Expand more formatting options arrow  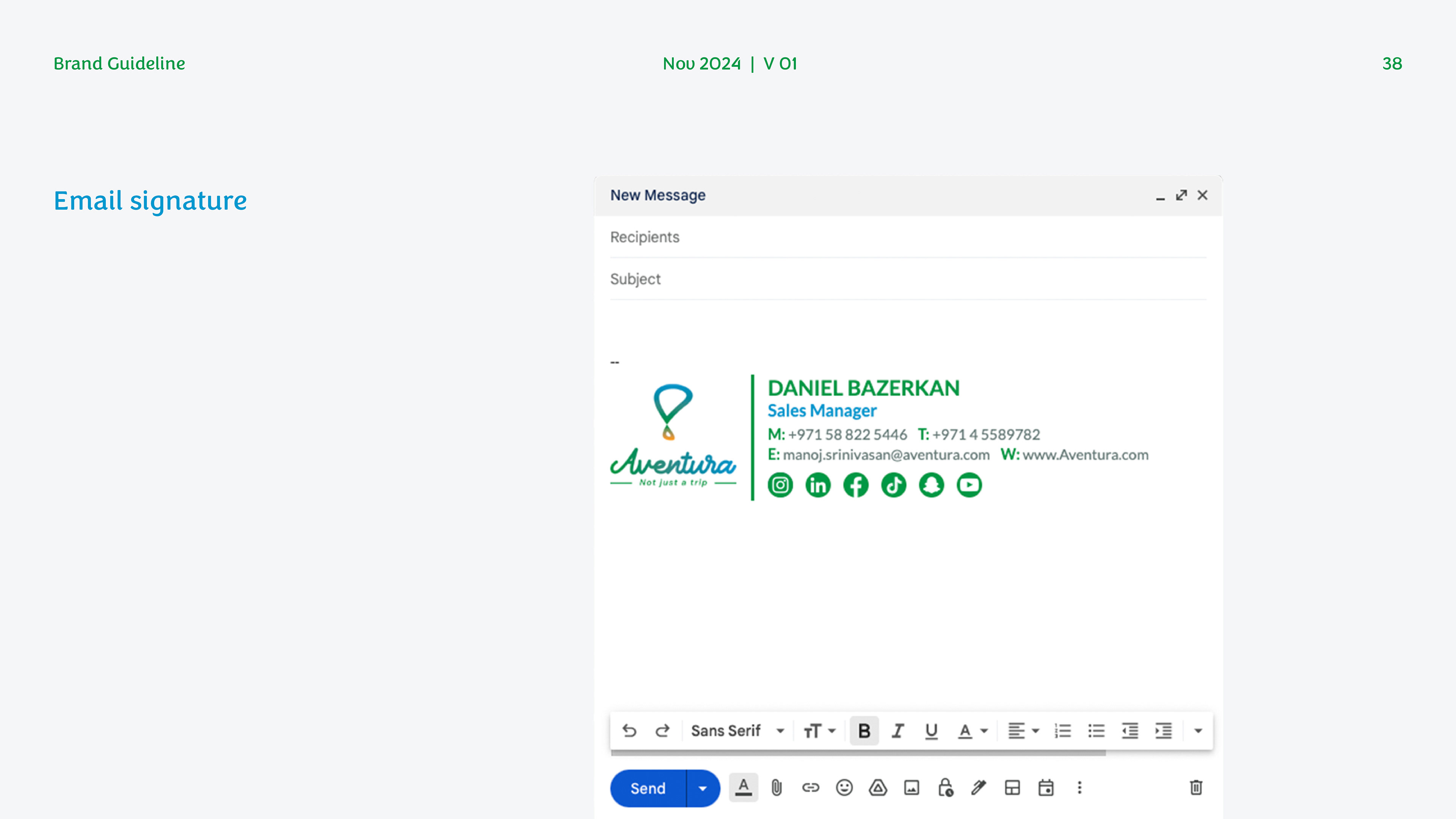pos(1198,731)
